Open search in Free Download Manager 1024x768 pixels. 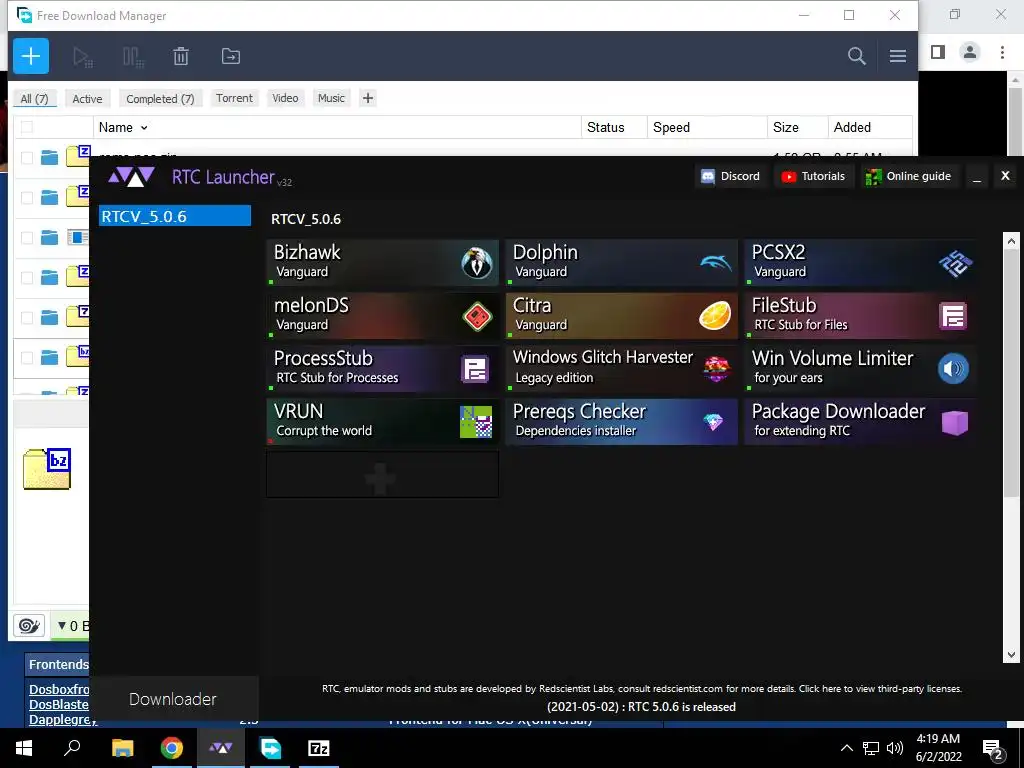856,56
